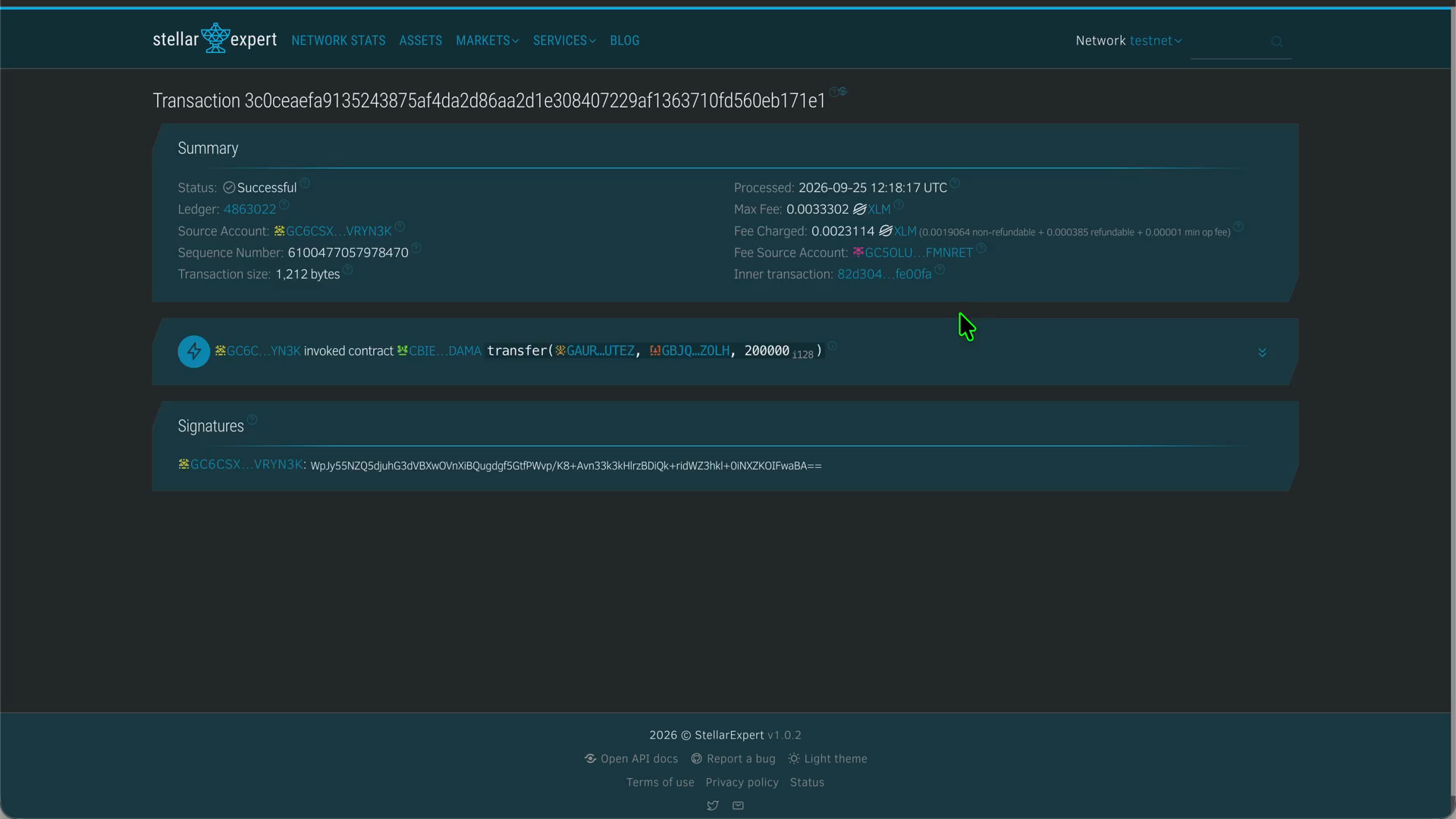The image size is (1456, 819).
Task: Click the info icon beside Transaction size
Action: (x=347, y=269)
